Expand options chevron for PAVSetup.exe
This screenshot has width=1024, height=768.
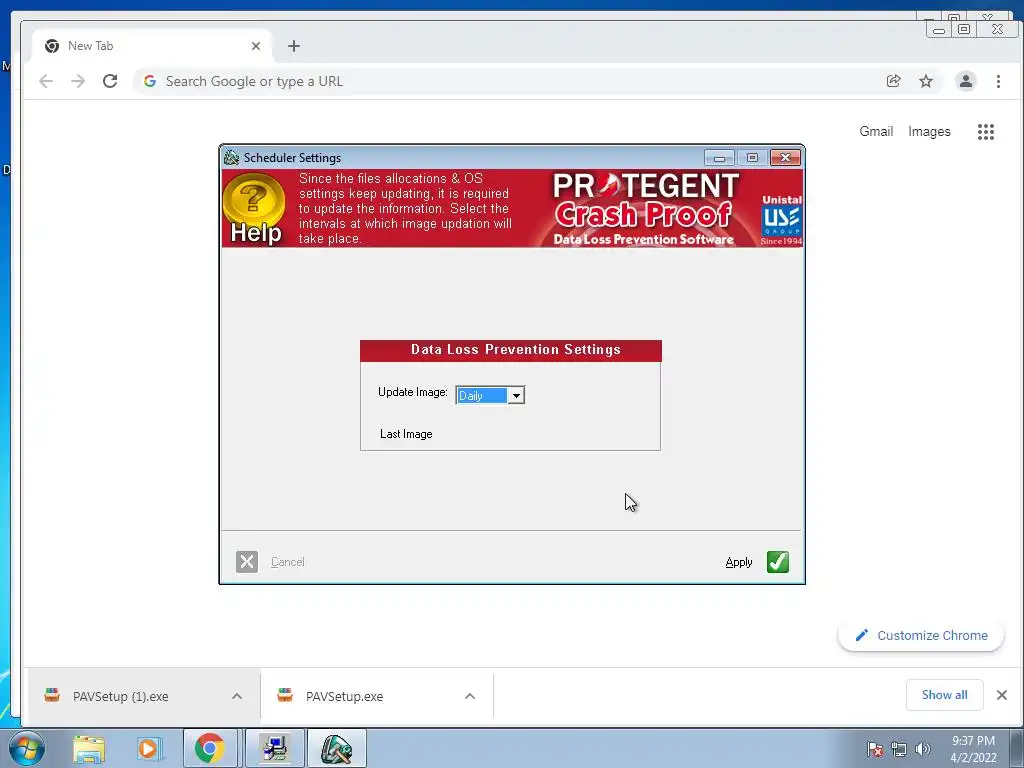[470, 696]
